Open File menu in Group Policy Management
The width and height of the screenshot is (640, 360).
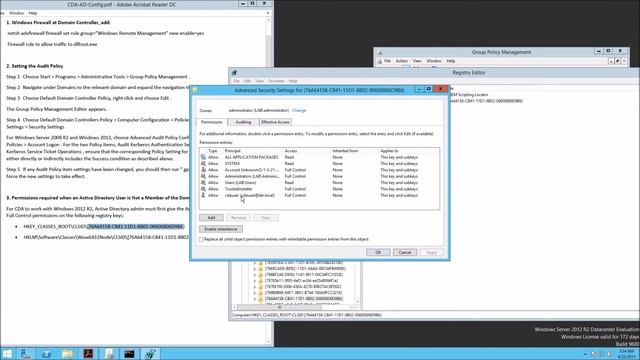[x=387, y=61]
